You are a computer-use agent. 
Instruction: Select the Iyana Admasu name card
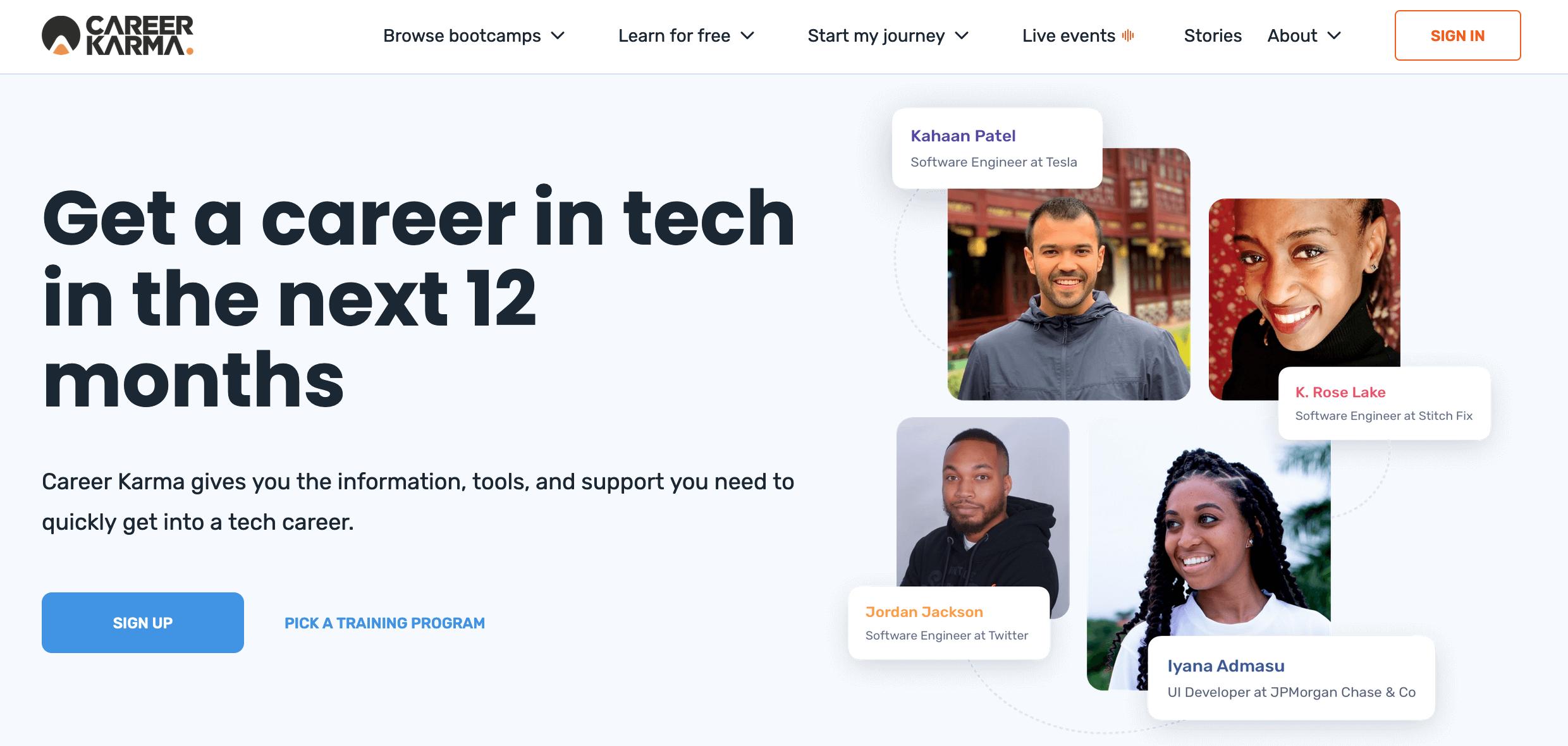1291,678
